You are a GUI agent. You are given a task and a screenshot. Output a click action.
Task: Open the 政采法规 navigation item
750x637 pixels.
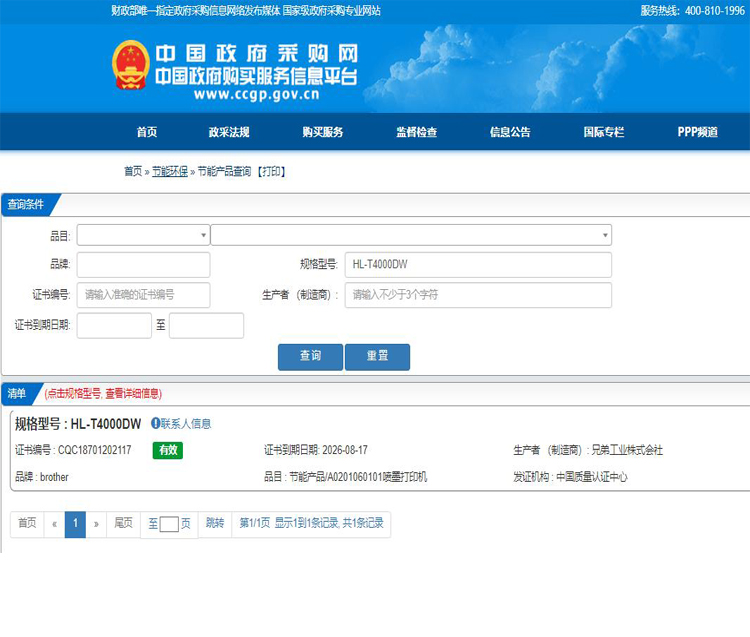[229, 132]
